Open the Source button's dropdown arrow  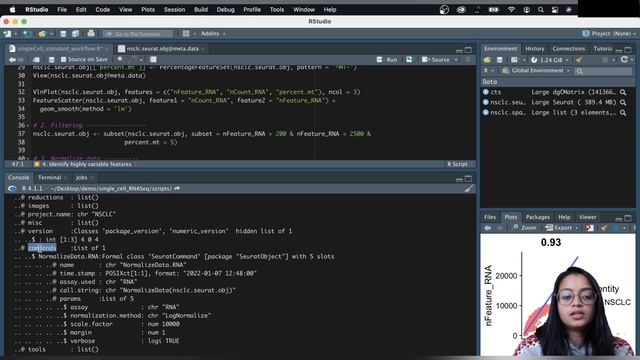point(456,60)
